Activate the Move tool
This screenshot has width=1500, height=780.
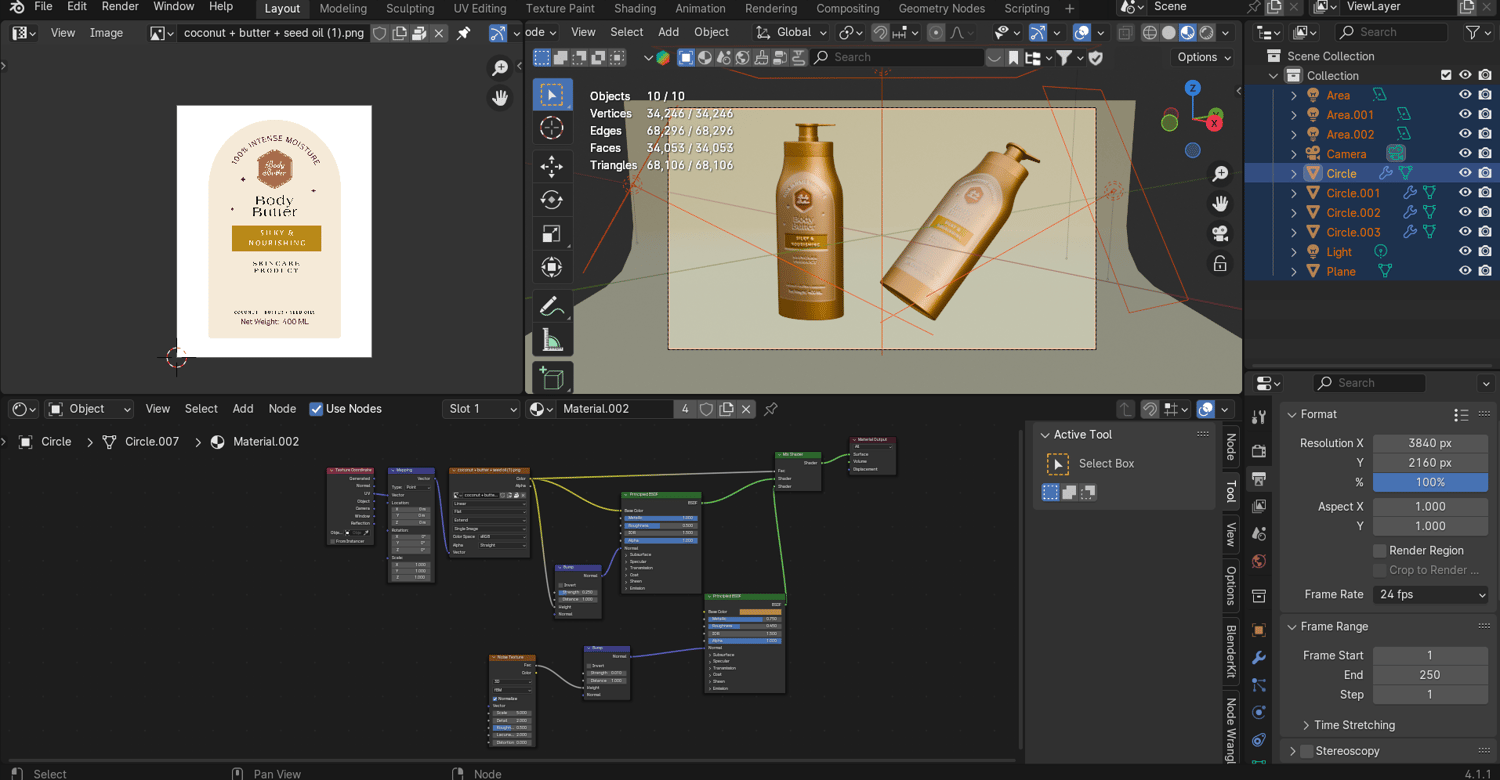pos(551,165)
